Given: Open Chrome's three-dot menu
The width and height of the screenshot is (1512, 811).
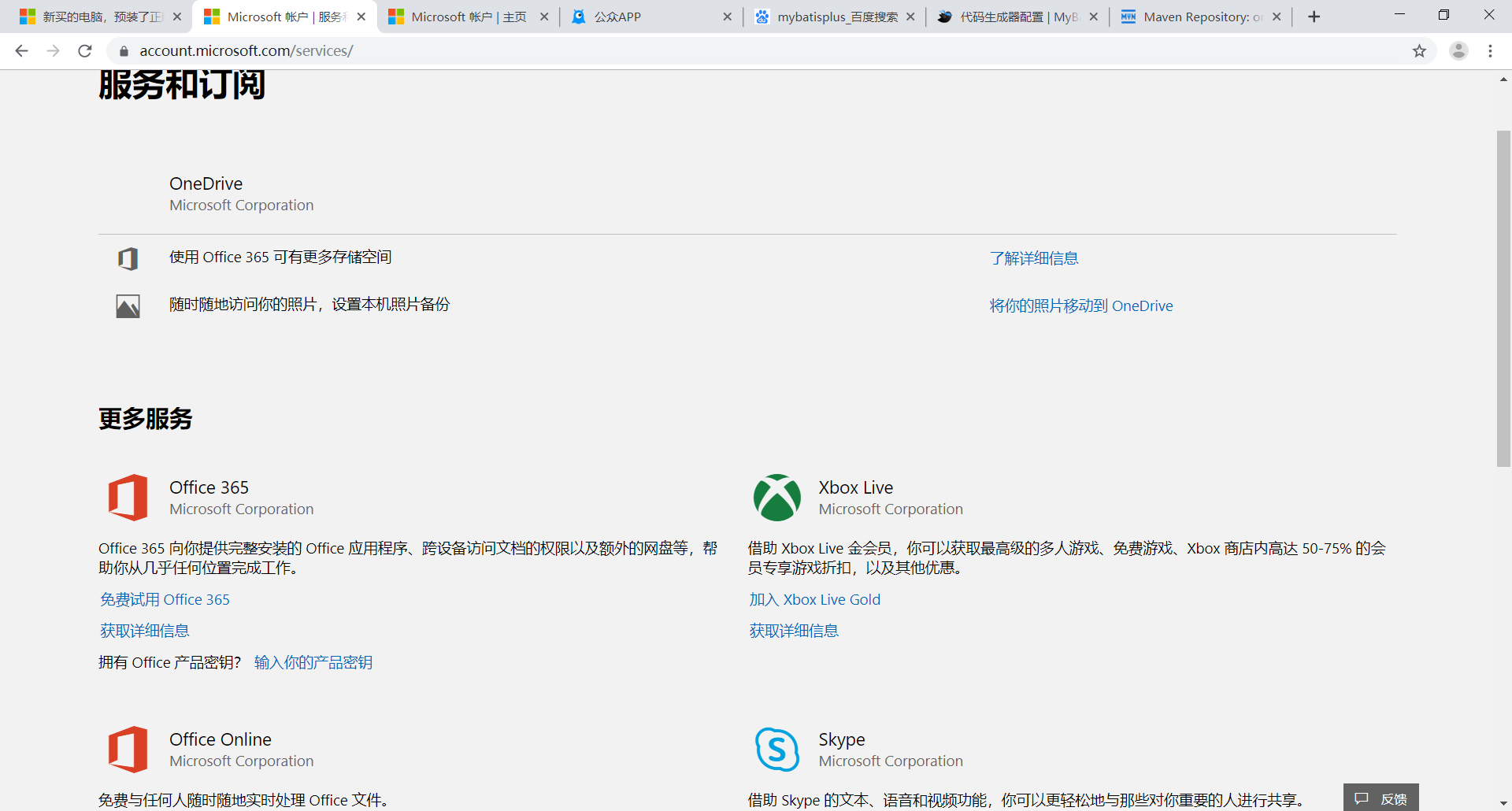Looking at the screenshot, I should pyautogui.click(x=1490, y=51).
